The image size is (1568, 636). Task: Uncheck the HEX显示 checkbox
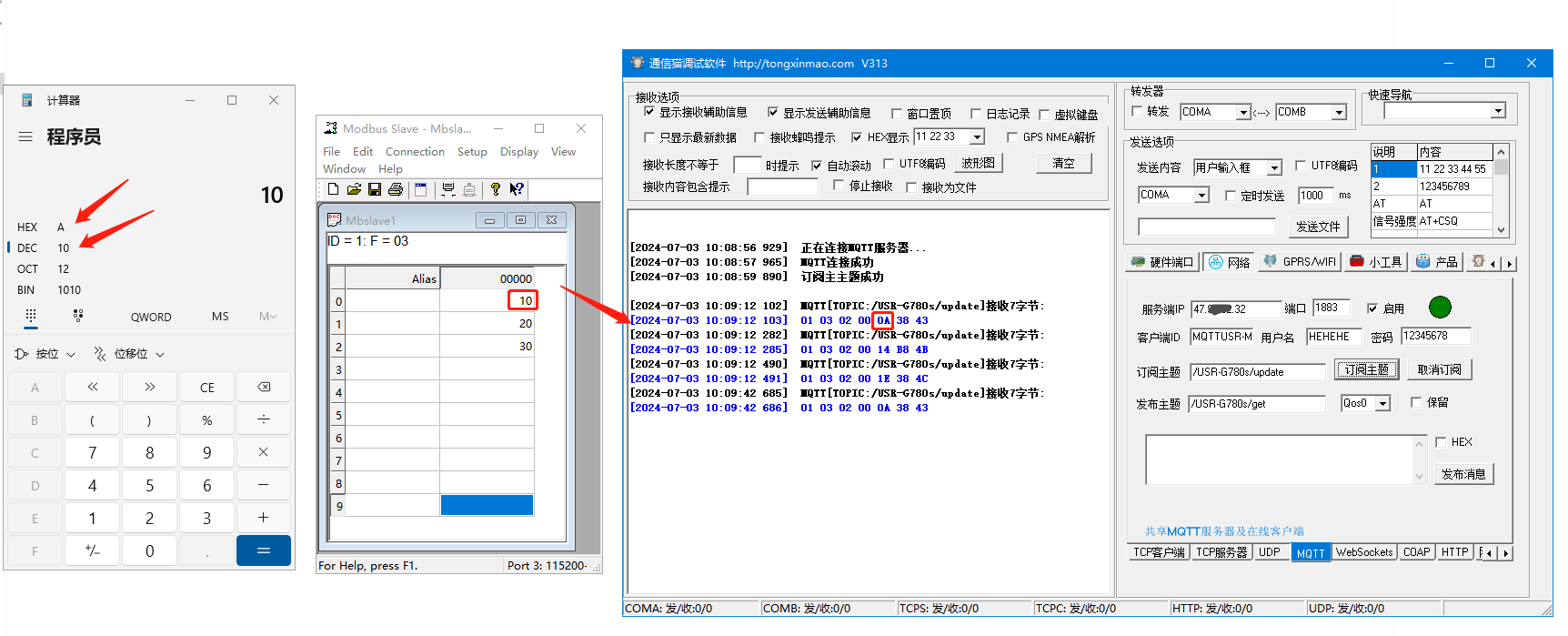point(857,137)
